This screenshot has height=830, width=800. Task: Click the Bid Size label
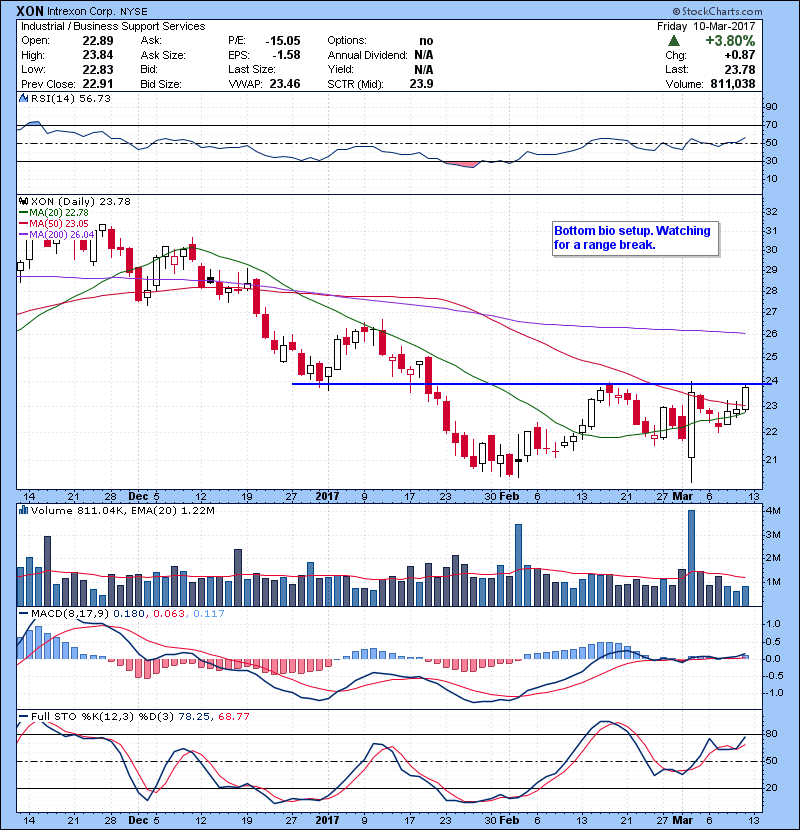(x=161, y=84)
